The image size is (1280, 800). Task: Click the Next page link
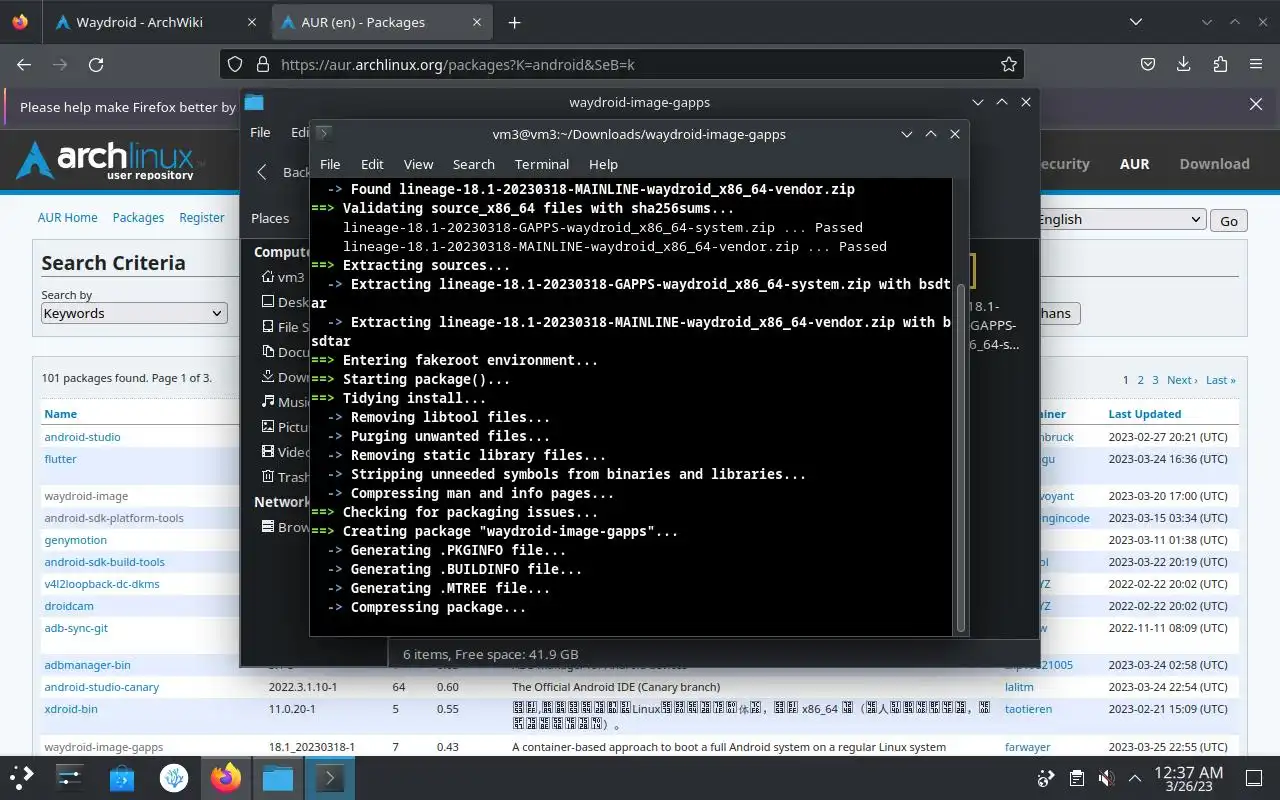[x=1181, y=380]
